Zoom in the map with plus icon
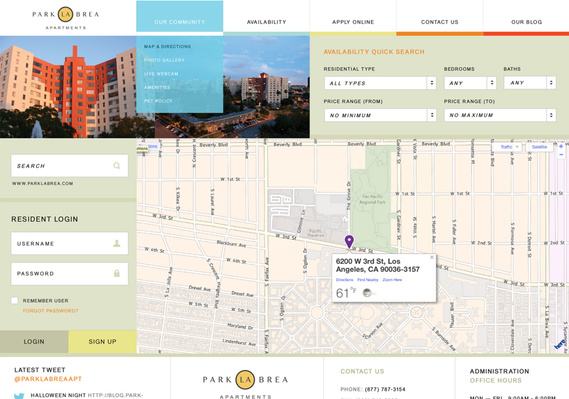This screenshot has height=399, width=569. coord(561,146)
